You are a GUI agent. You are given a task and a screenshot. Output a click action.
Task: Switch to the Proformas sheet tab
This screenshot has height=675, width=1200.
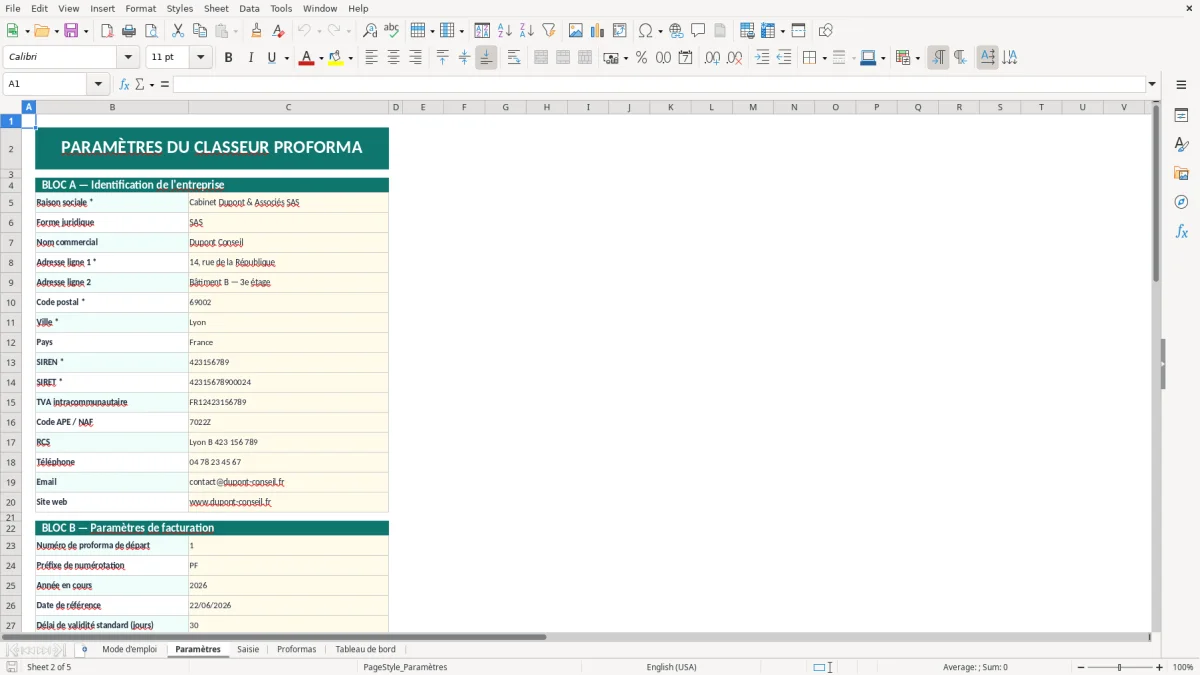pos(296,649)
